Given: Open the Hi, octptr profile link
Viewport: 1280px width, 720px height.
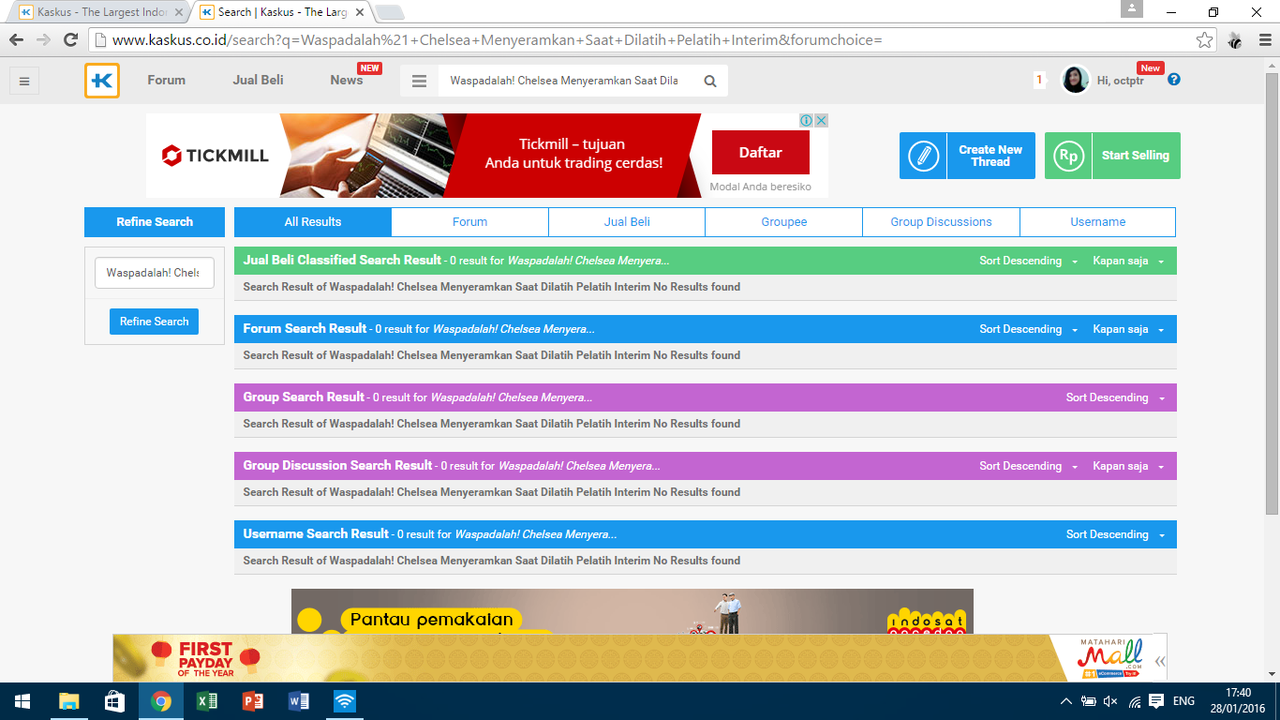Looking at the screenshot, I should point(1120,81).
